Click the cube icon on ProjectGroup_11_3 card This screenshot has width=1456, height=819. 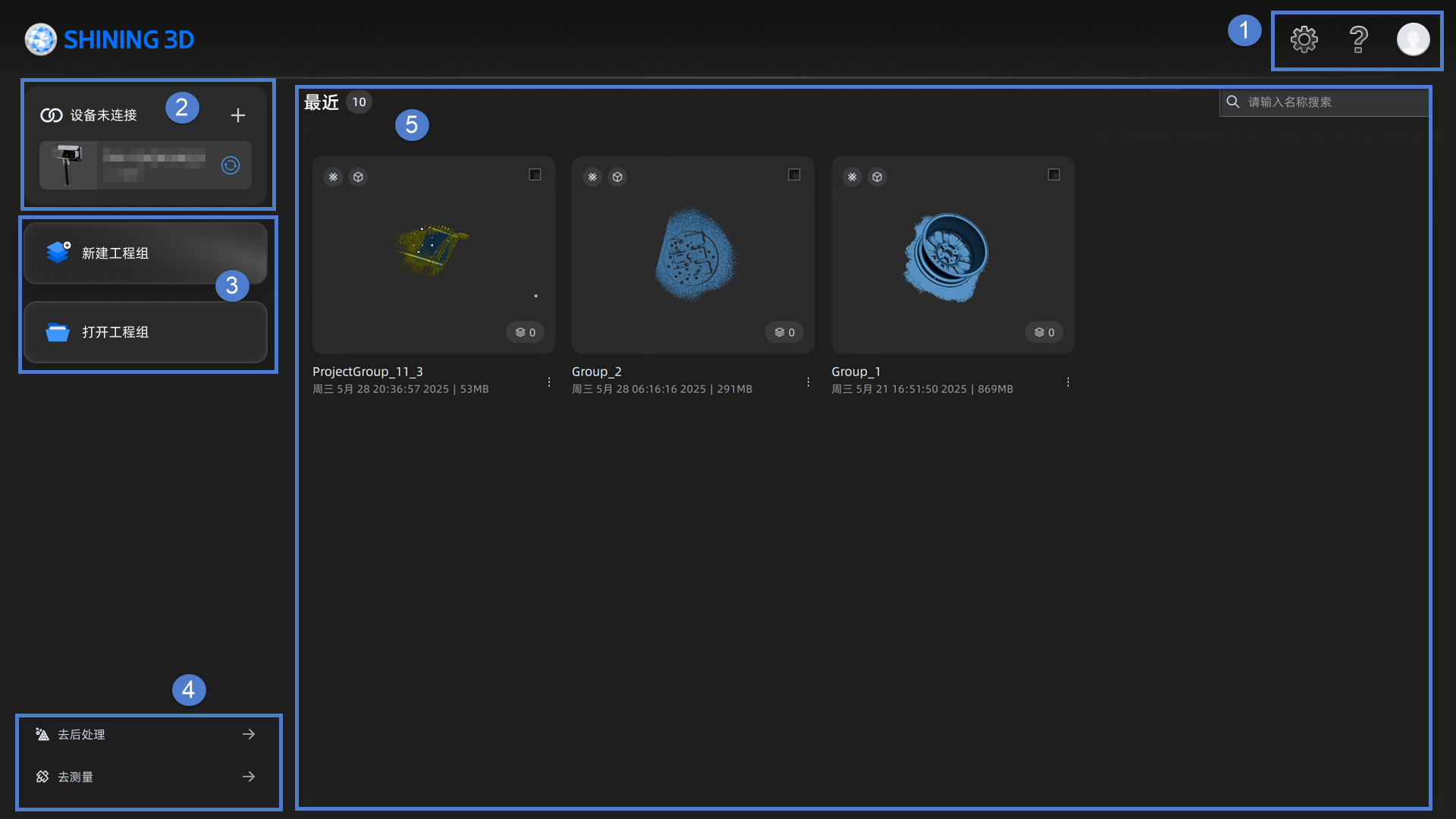[358, 177]
